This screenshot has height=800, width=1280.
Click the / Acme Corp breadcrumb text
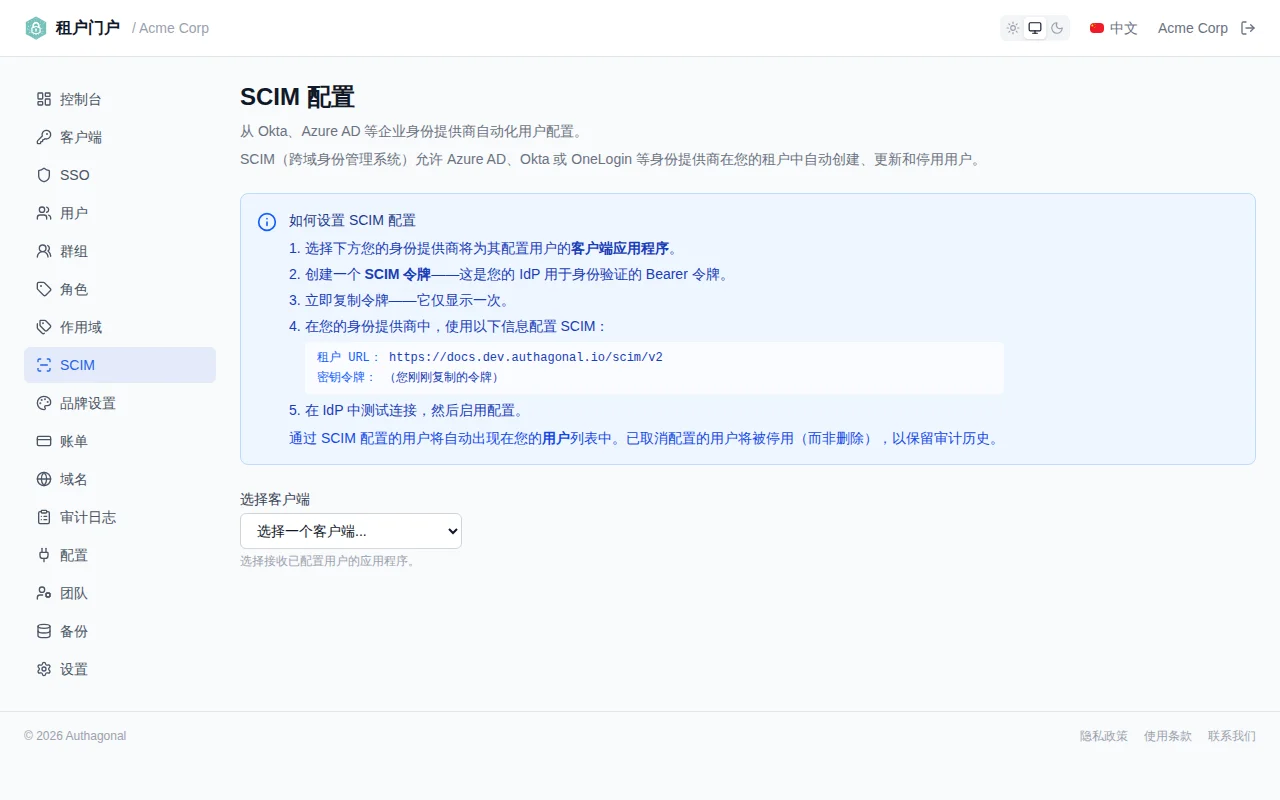pyautogui.click(x=171, y=28)
